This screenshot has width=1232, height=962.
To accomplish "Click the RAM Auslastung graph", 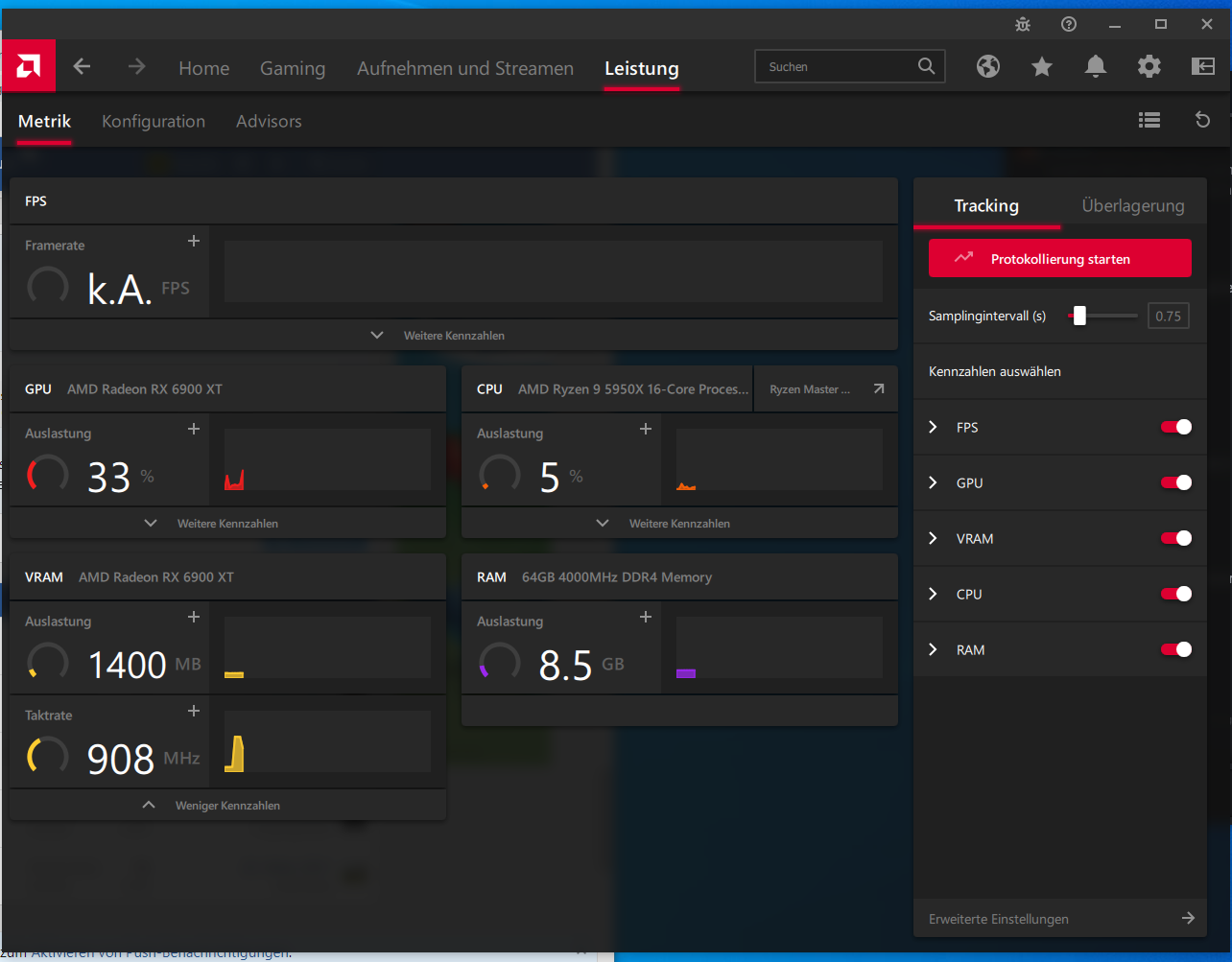I will coord(779,647).
